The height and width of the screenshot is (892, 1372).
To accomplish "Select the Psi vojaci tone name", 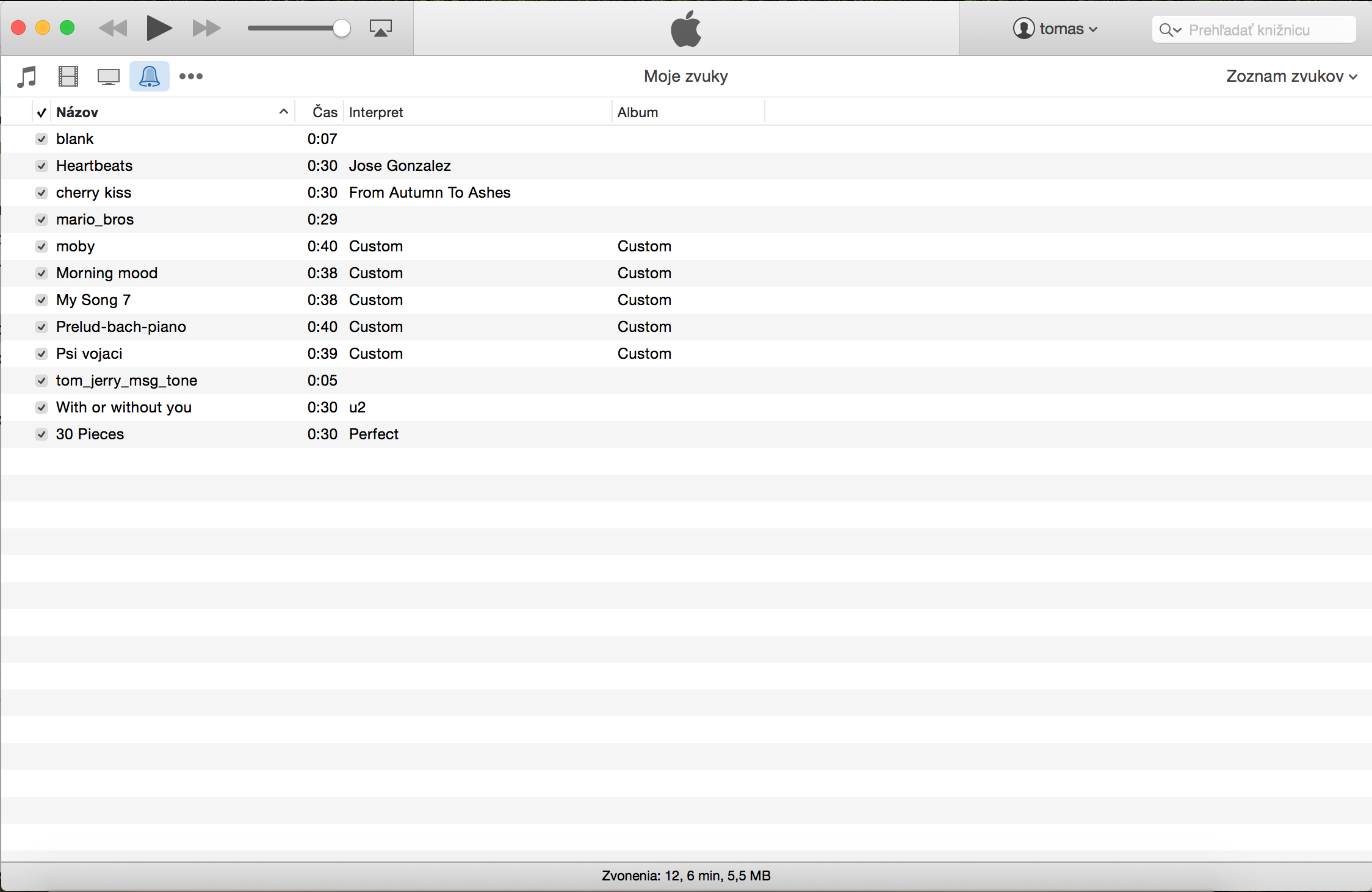I will click(x=89, y=354).
